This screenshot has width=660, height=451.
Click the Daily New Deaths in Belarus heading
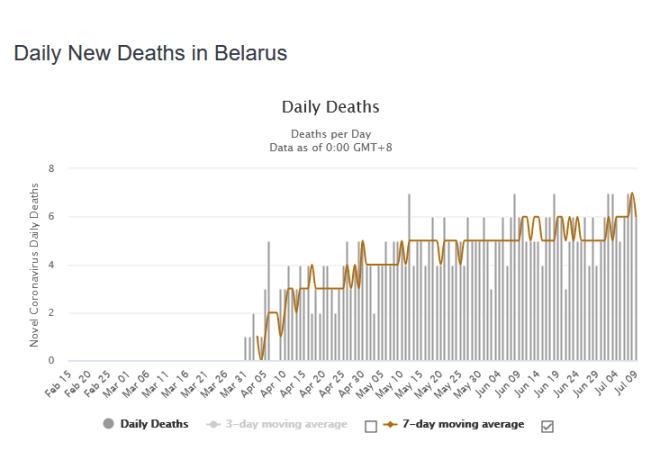point(150,53)
